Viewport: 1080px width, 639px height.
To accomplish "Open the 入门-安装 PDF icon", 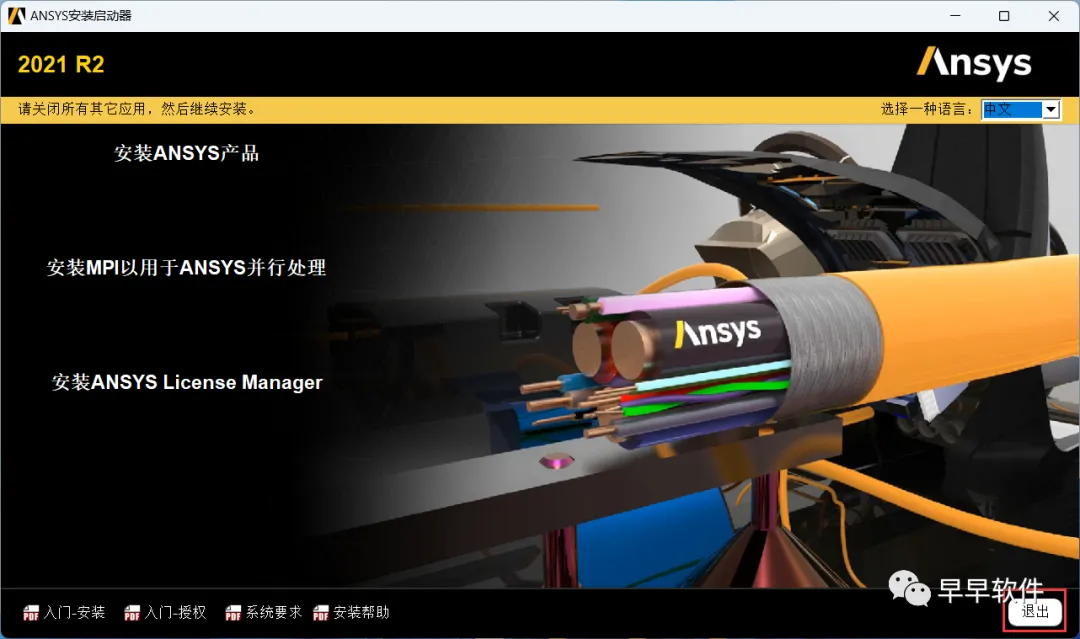I will point(31,612).
